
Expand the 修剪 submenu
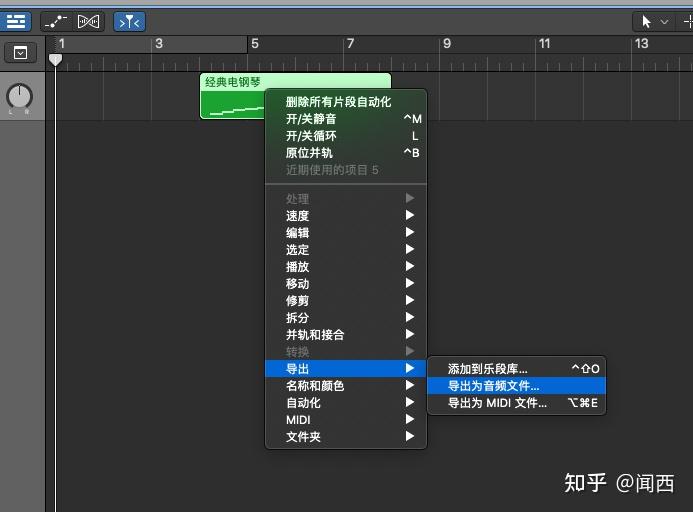click(346, 301)
